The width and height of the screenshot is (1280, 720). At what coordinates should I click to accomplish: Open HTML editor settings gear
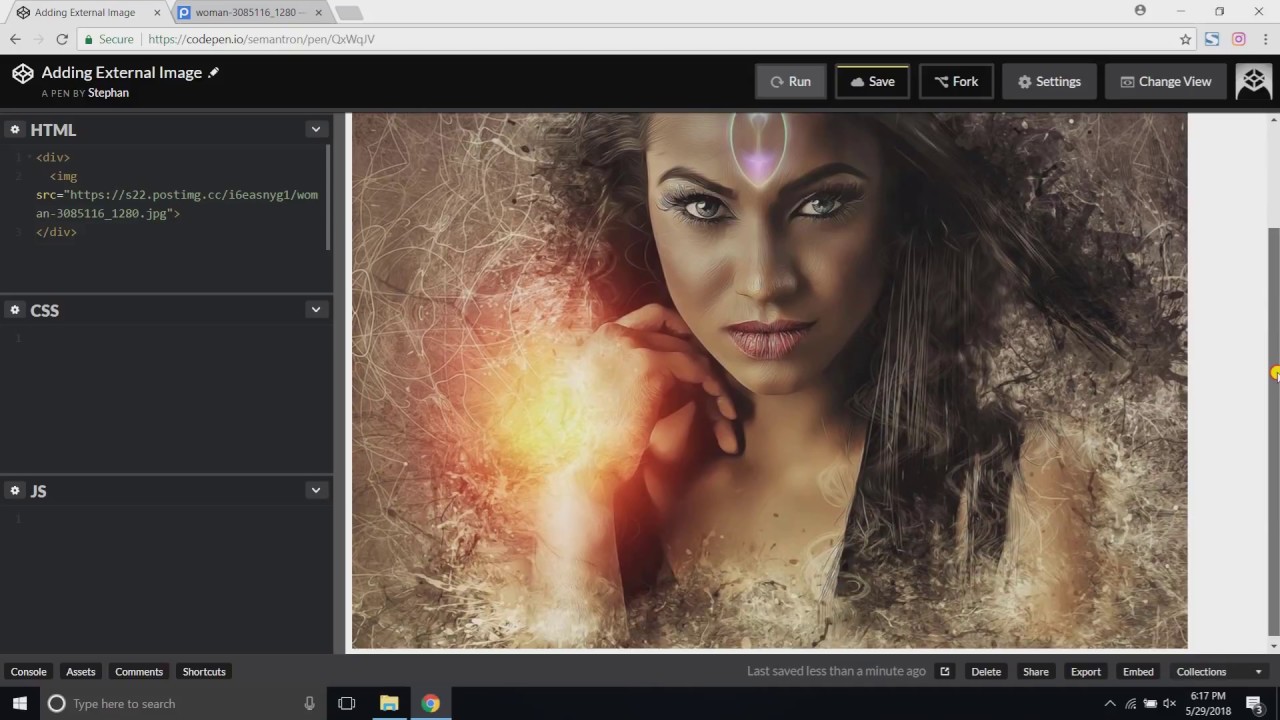point(15,129)
